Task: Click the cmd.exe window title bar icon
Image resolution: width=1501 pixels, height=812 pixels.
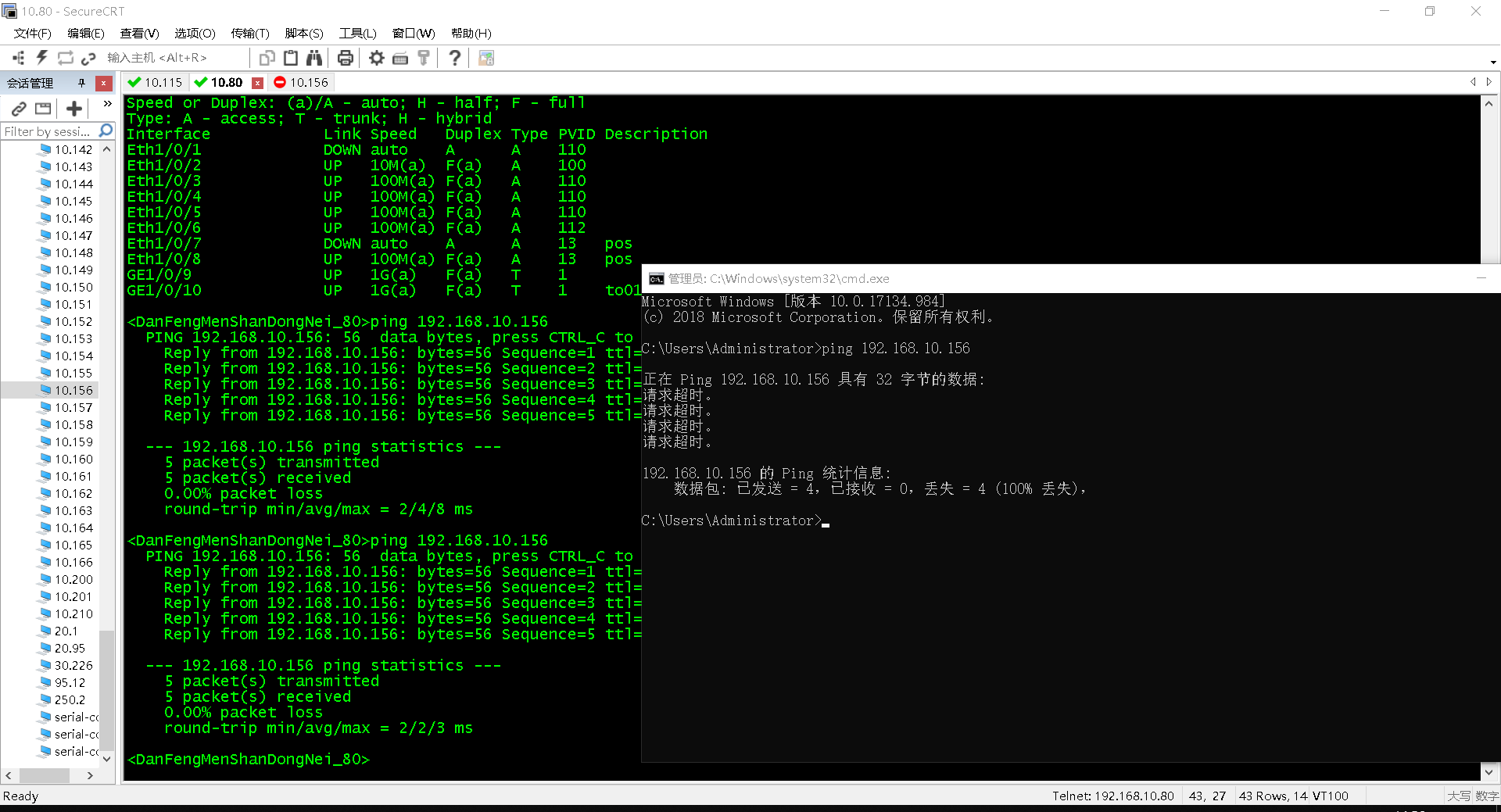Action: point(657,279)
